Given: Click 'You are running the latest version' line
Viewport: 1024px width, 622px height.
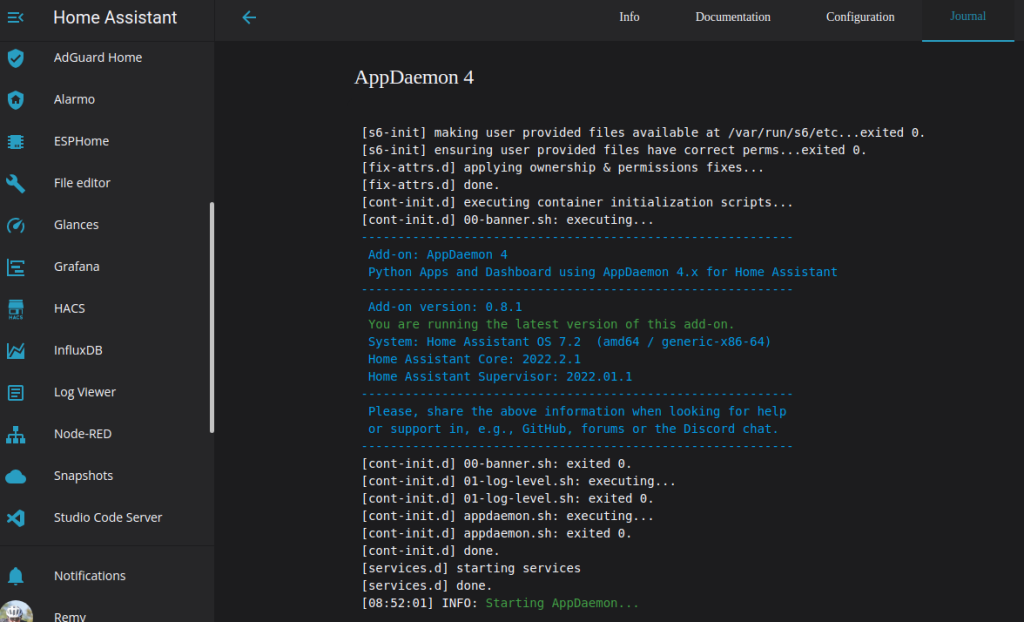Looking at the screenshot, I should click(551, 324).
